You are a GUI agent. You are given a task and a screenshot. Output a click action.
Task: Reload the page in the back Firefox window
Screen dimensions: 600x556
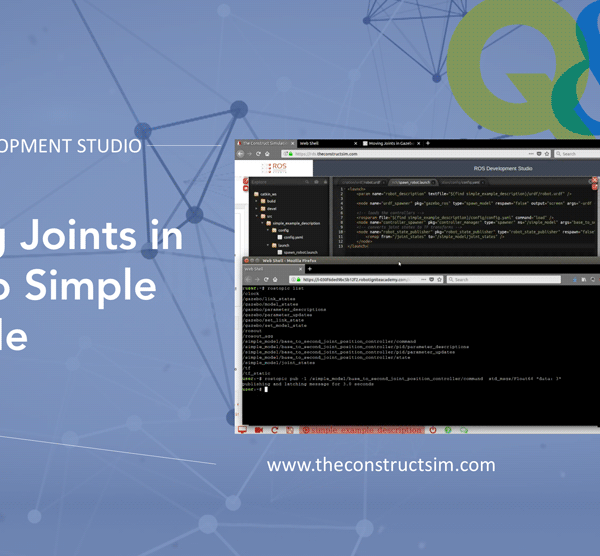click(258, 154)
